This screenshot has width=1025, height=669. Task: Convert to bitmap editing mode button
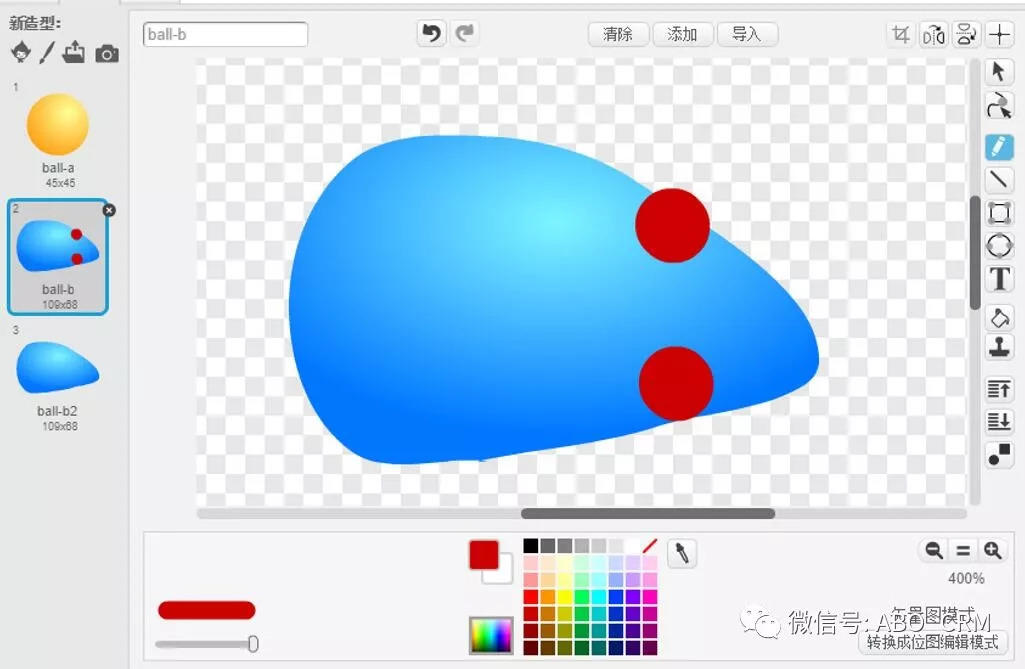[933, 642]
